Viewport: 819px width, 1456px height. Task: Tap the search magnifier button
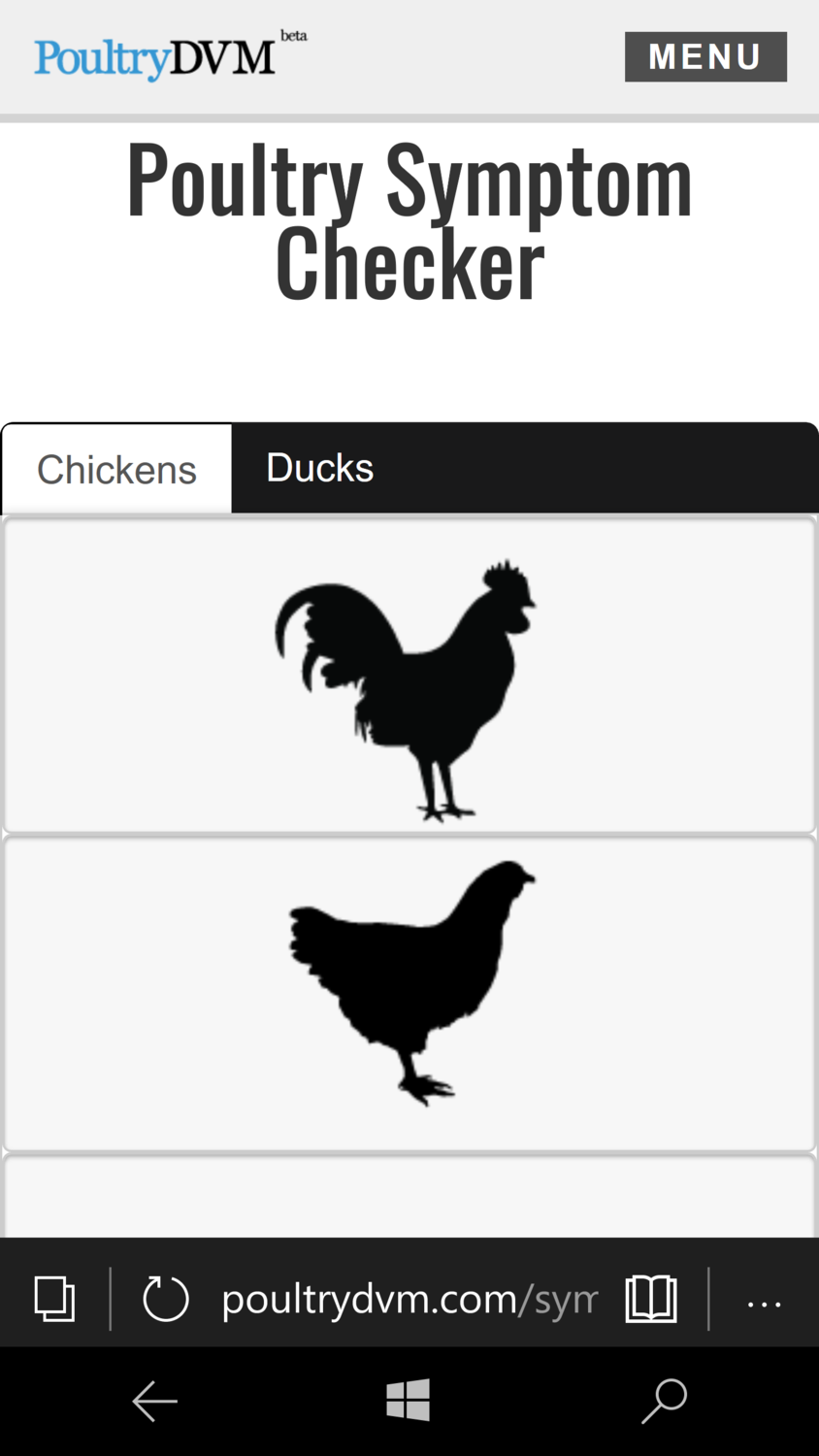664,1401
